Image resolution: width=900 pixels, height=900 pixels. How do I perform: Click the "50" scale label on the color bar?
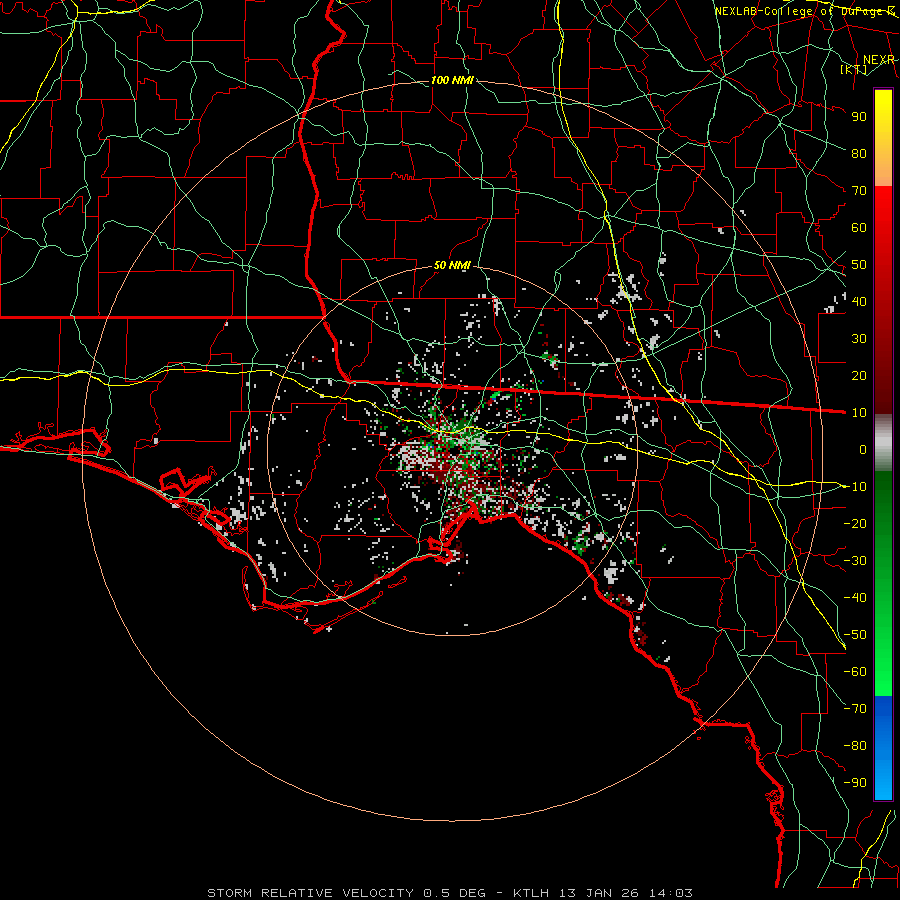pyautogui.click(x=859, y=265)
